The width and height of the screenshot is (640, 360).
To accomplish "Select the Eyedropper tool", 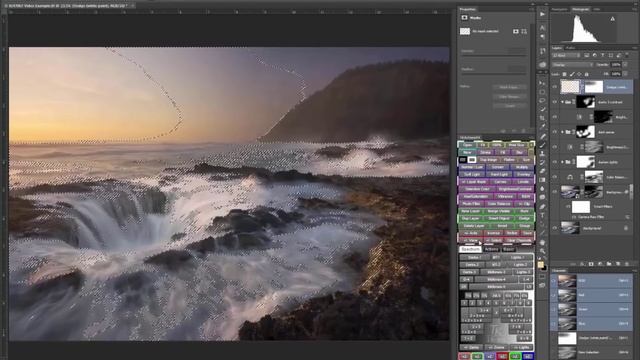I will 542,127.
